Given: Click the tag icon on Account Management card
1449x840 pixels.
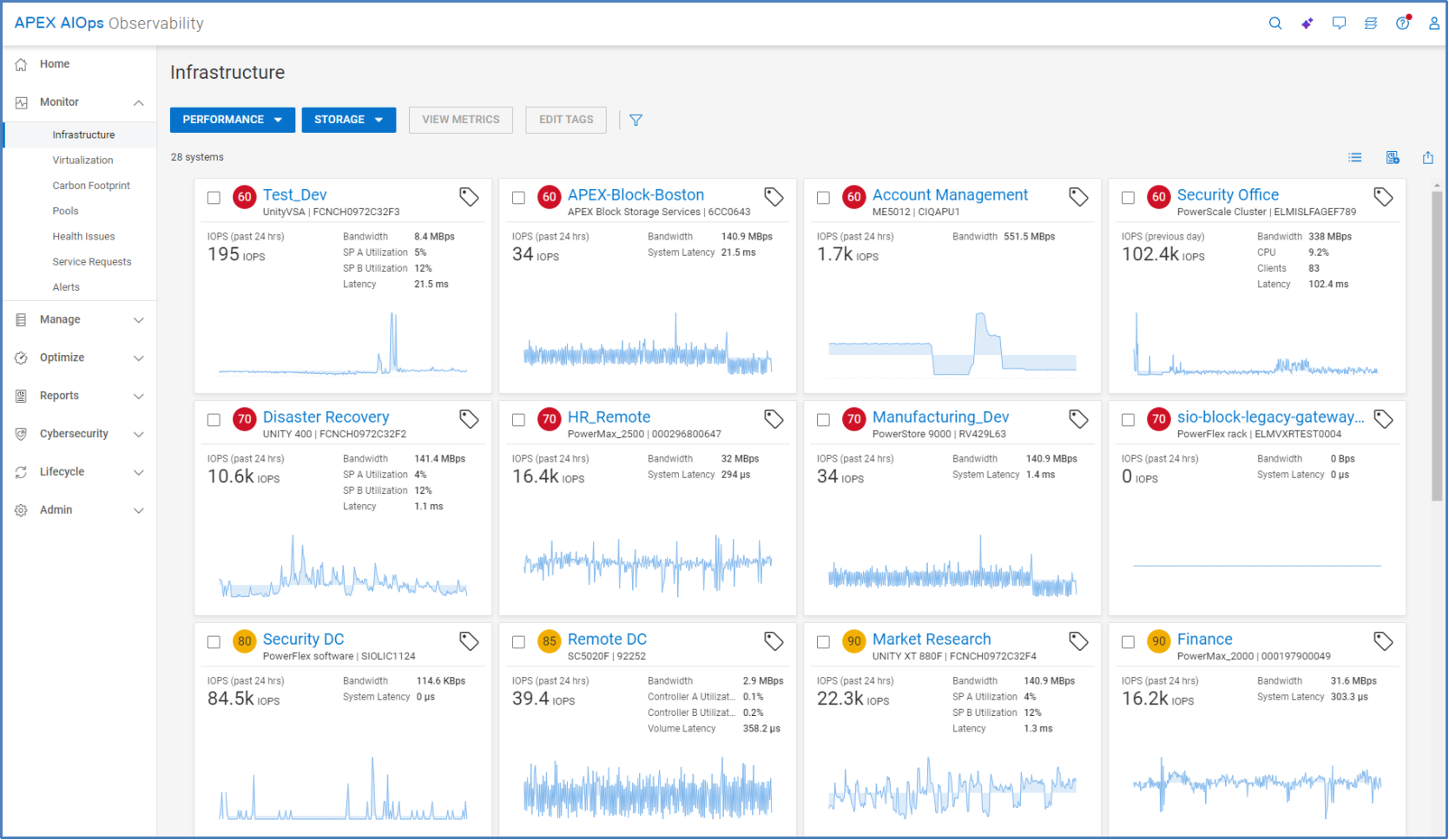Looking at the screenshot, I should 1078,197.
